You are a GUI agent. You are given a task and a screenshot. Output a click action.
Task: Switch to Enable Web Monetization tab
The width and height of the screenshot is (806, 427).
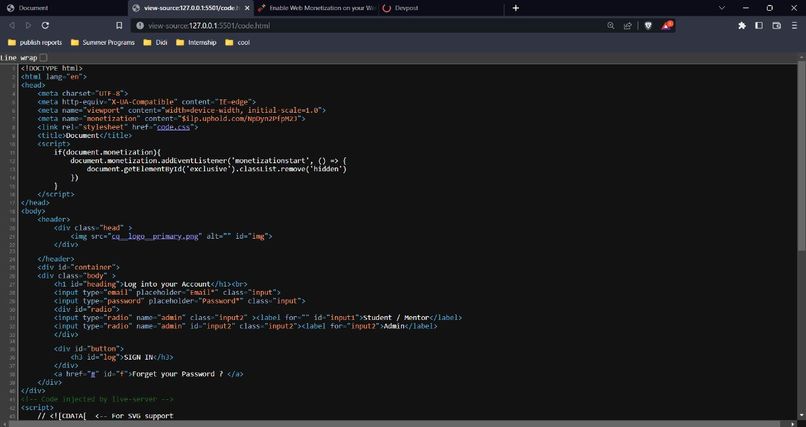pyautogui.click(x=318, y=8)
